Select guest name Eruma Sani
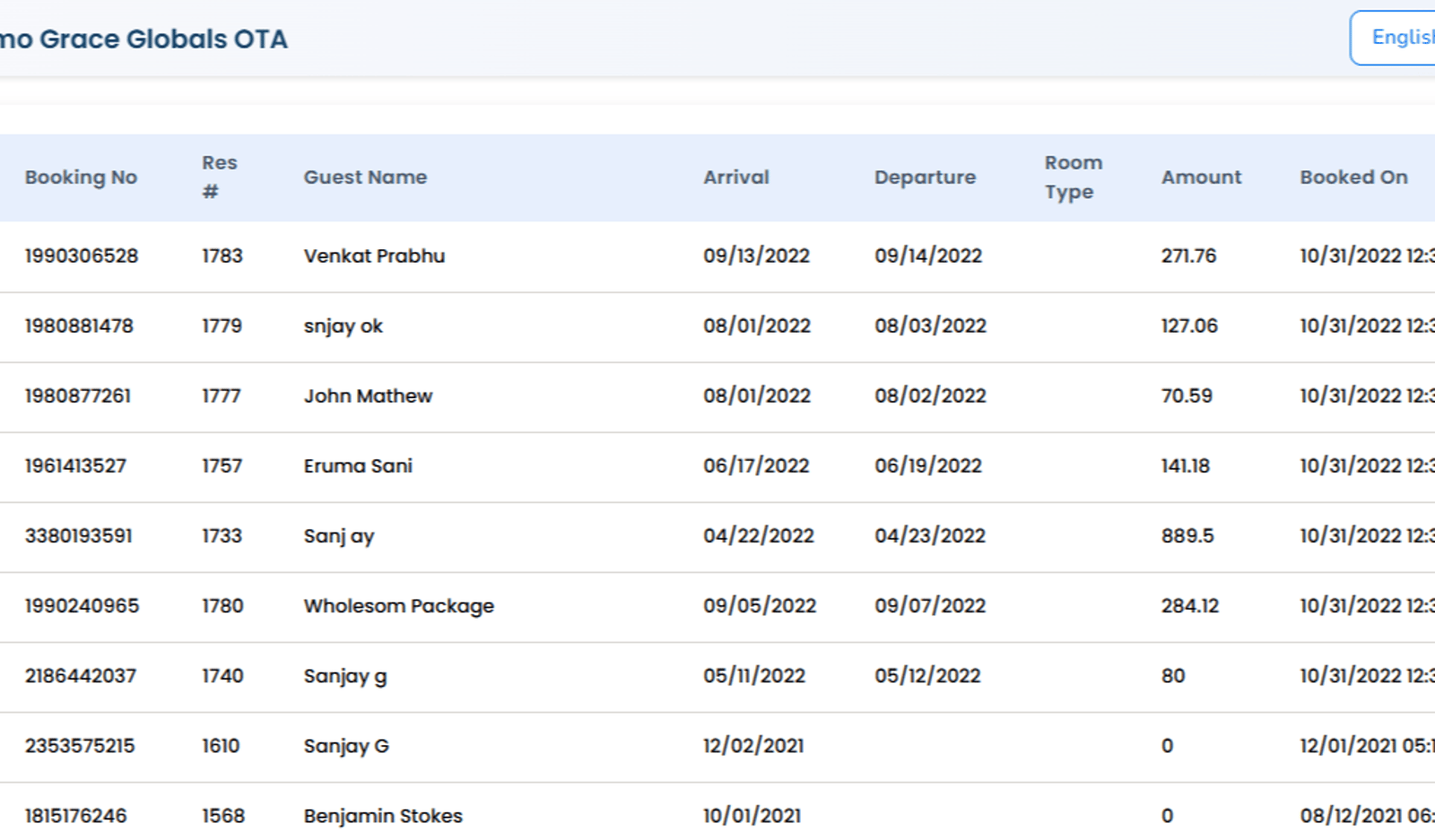This screenshot has width=1435, height=840. [358, 465]
